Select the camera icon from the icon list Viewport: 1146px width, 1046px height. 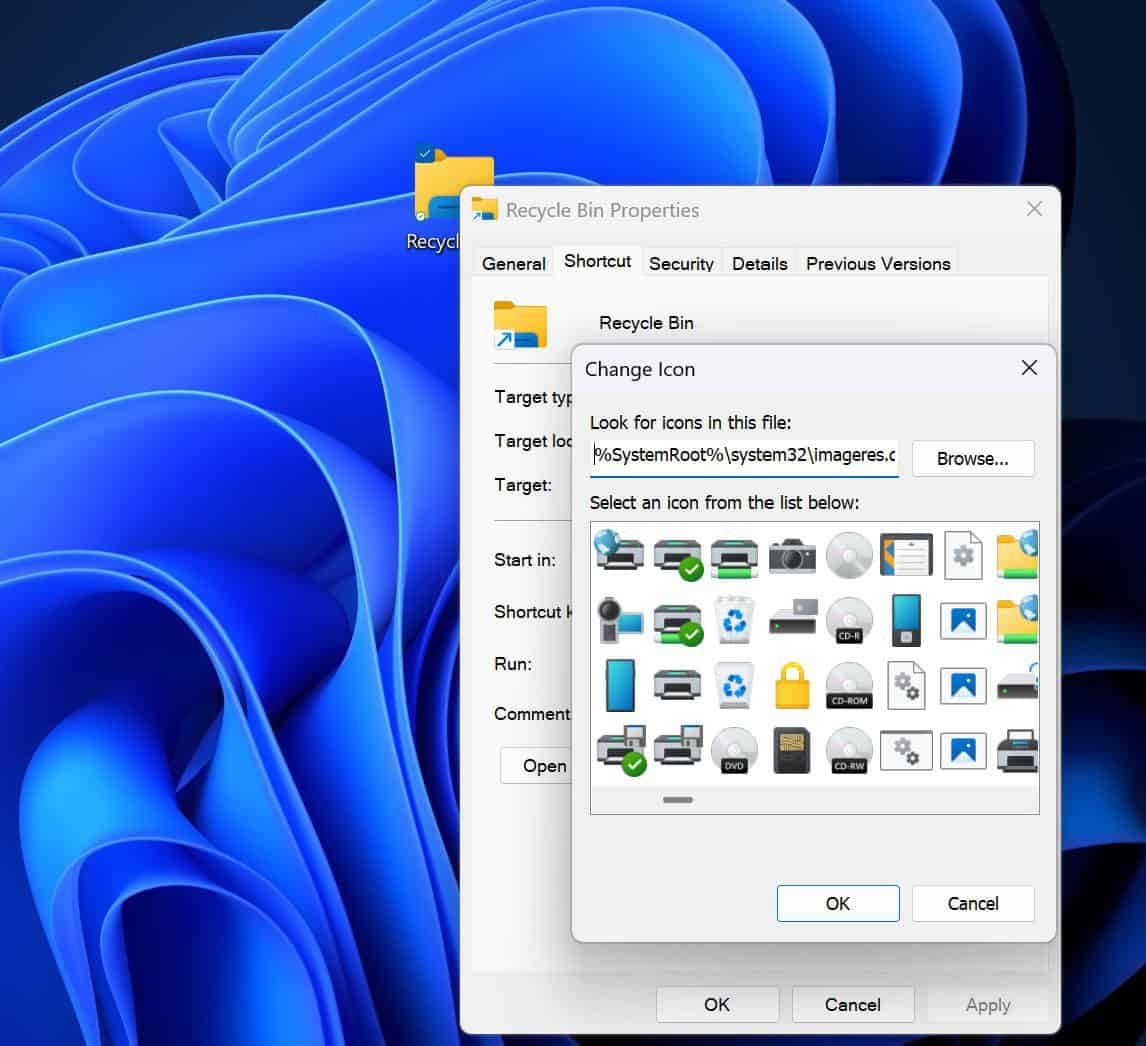coord(792,555)
